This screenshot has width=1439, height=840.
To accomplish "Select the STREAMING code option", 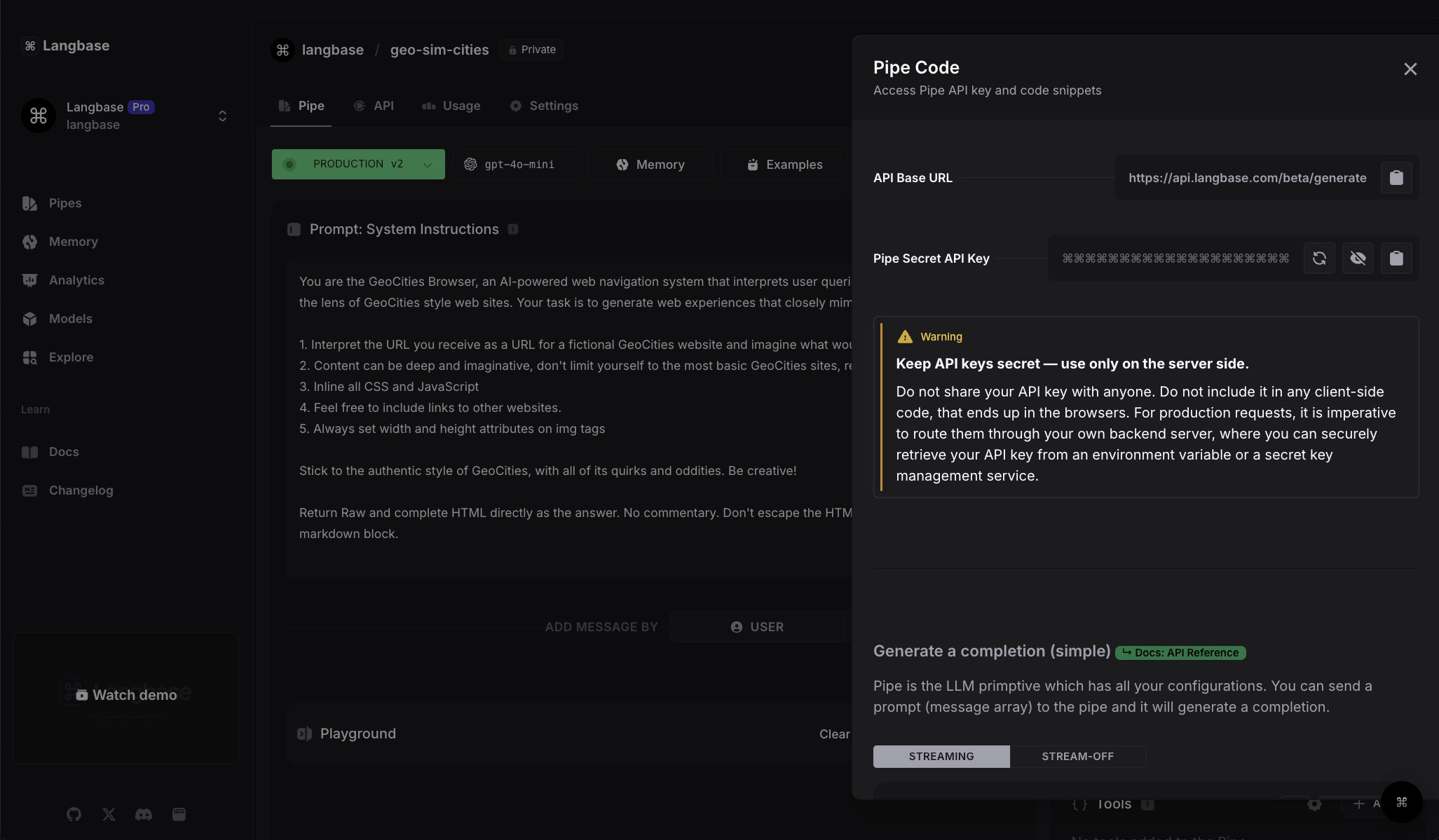I will tap(941, 757).
